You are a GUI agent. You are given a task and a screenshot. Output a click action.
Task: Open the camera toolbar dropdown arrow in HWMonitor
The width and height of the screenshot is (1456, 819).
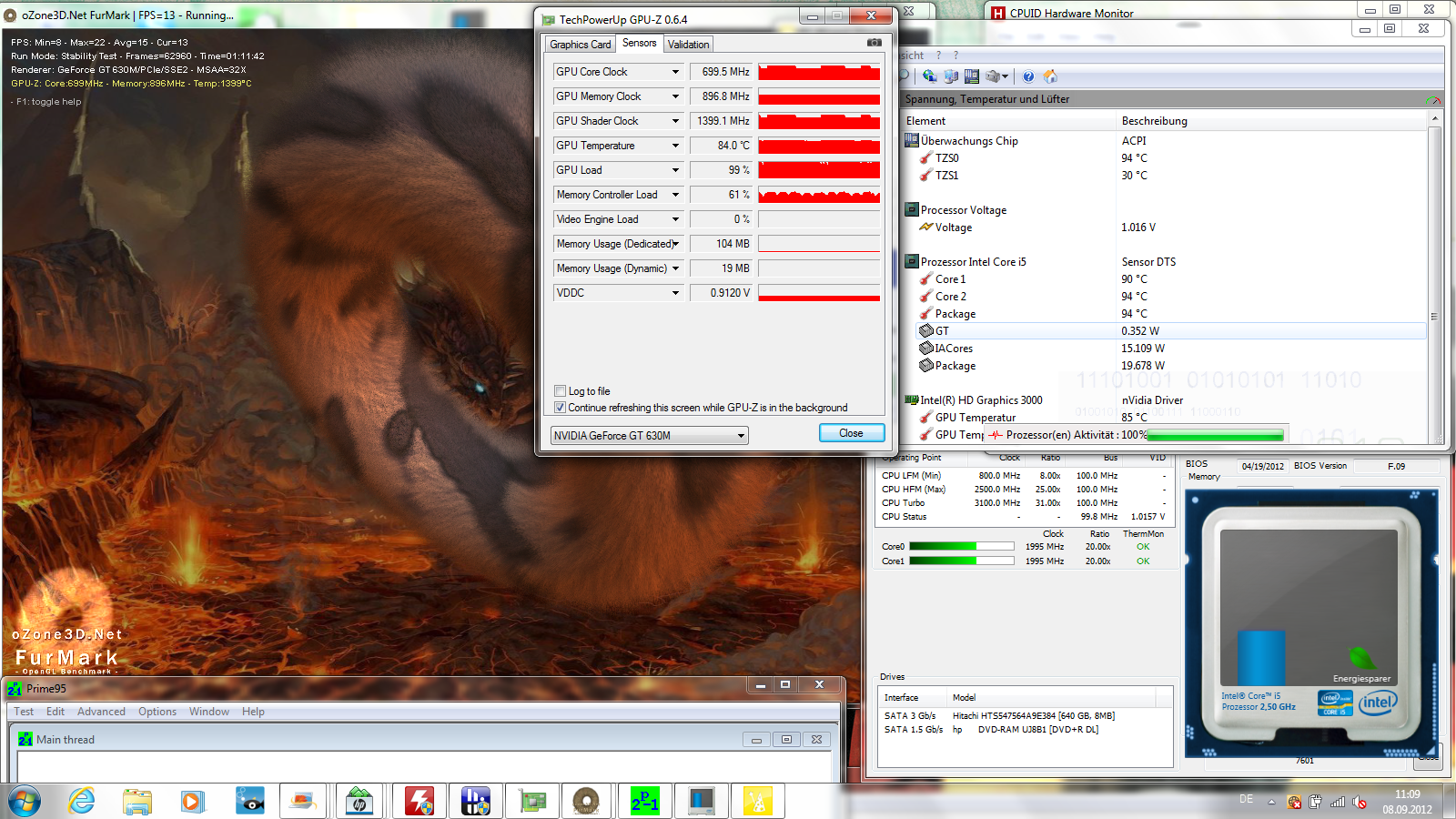coord(1006,76)
